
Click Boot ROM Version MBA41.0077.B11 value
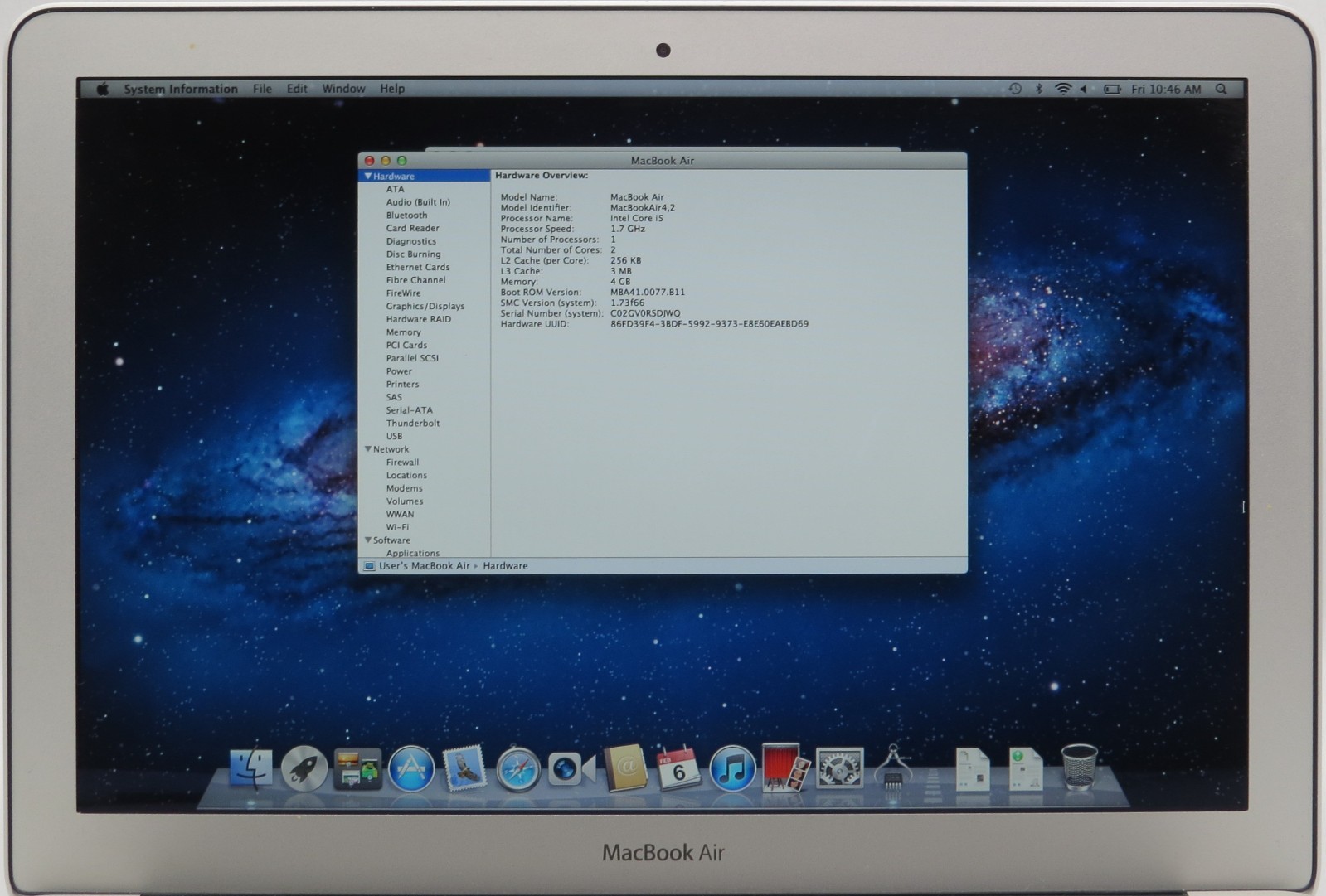[x=648, y=292]
